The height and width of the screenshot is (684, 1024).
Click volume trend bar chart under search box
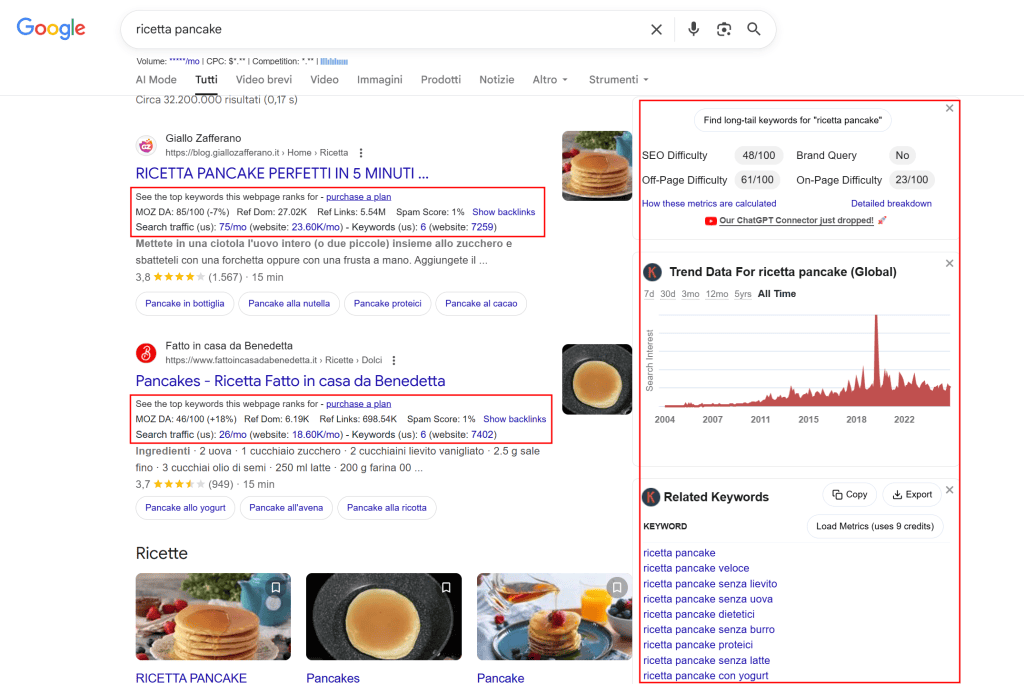(x=334, y=61)
